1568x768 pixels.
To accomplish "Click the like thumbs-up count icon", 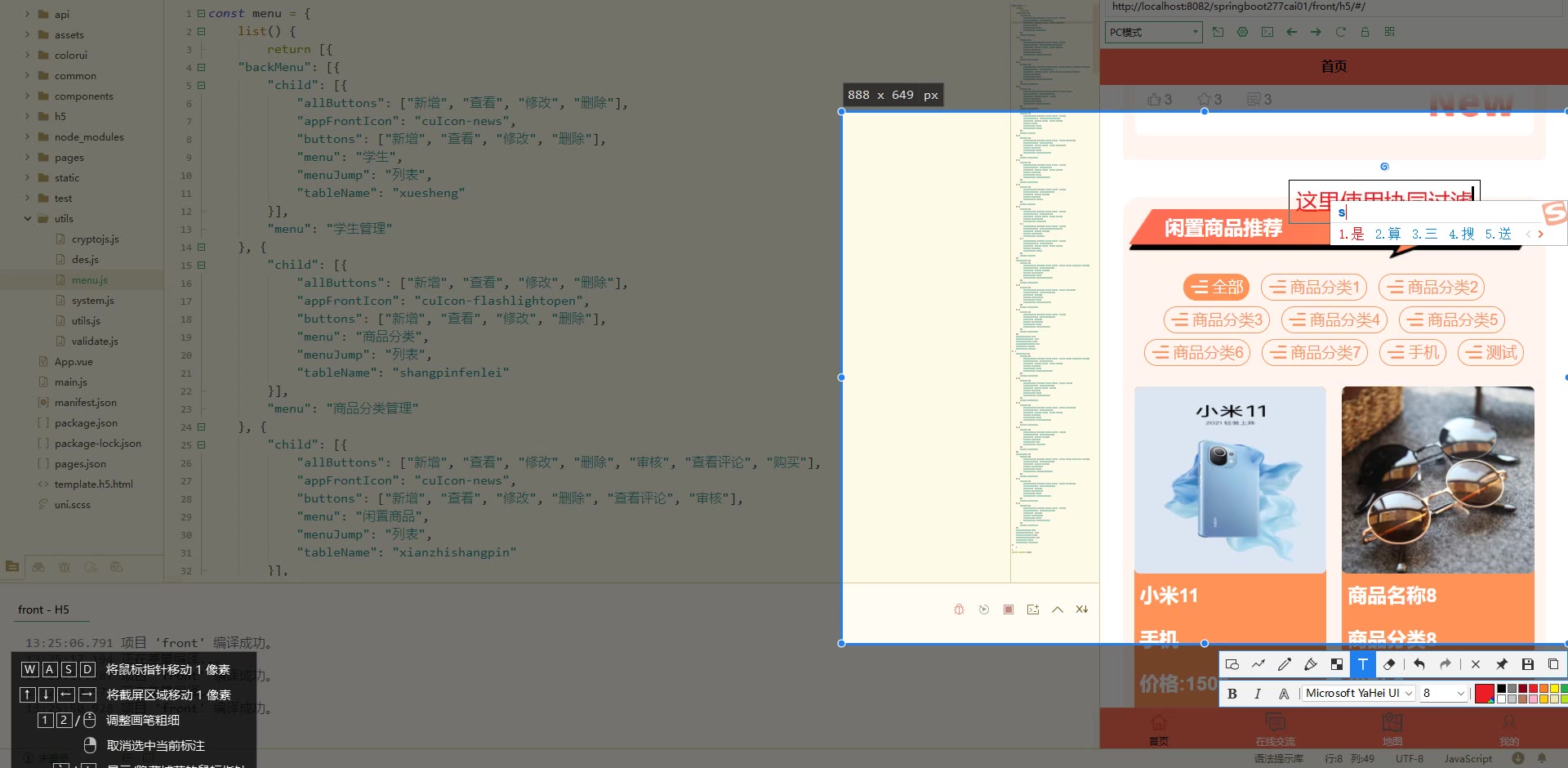I will (1154, 99).
